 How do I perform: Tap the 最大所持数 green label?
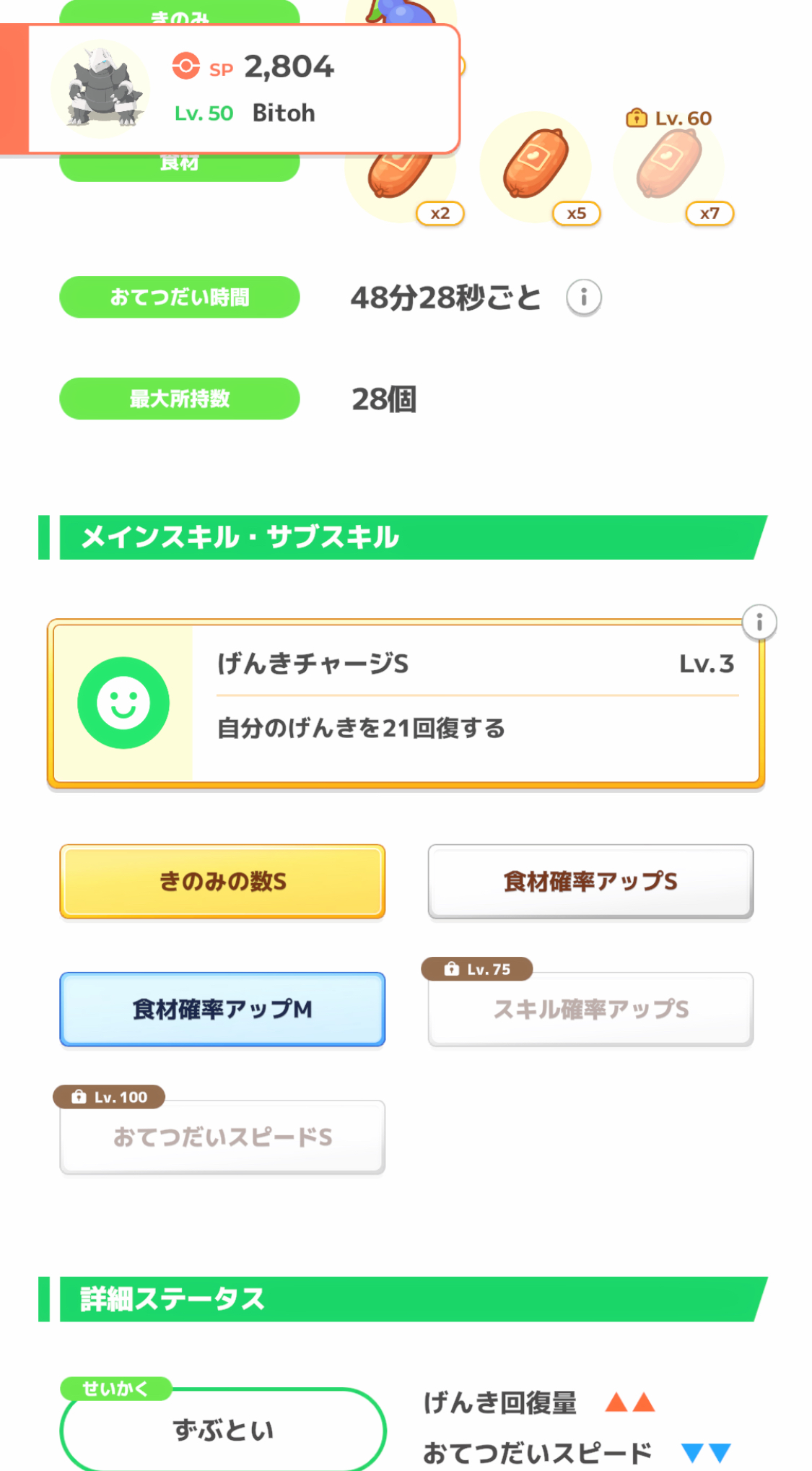pos(179,399)
